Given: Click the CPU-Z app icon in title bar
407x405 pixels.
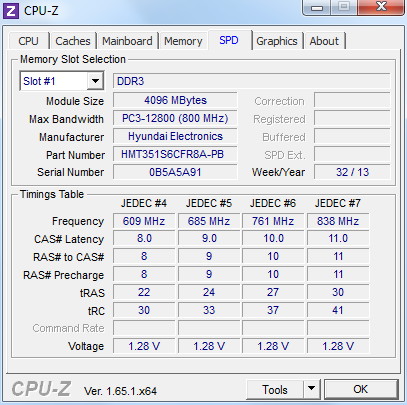Looking at the screenshot, I should pos(11,11).
